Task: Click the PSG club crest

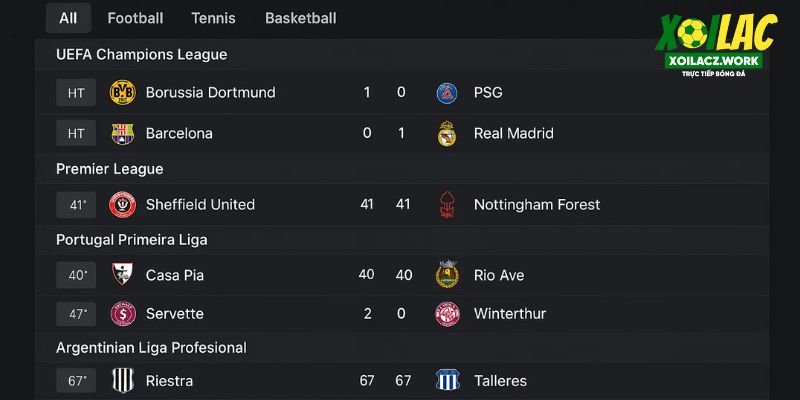Action: coord(447,93)
